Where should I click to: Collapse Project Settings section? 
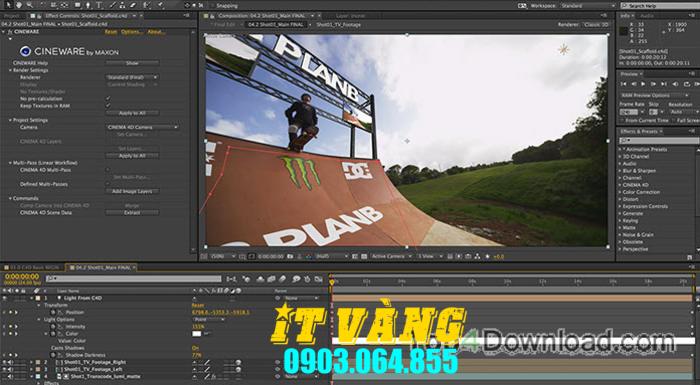[x=10, y=120]
